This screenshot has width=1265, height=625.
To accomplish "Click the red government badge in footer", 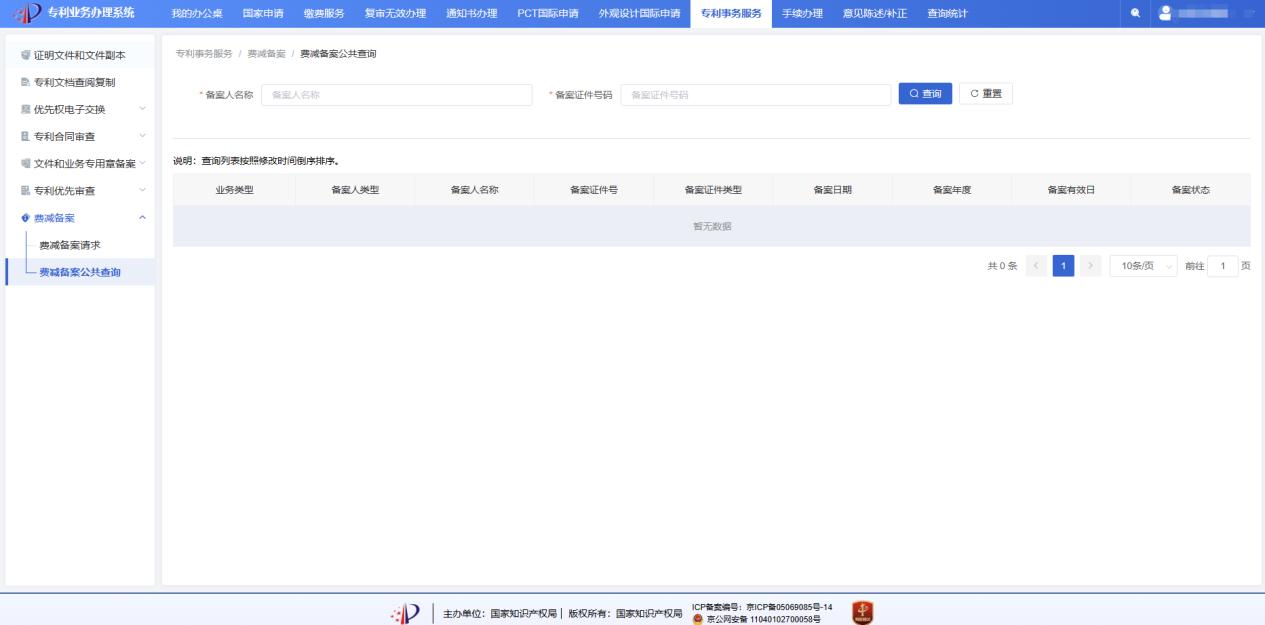I will coord(862,612).
